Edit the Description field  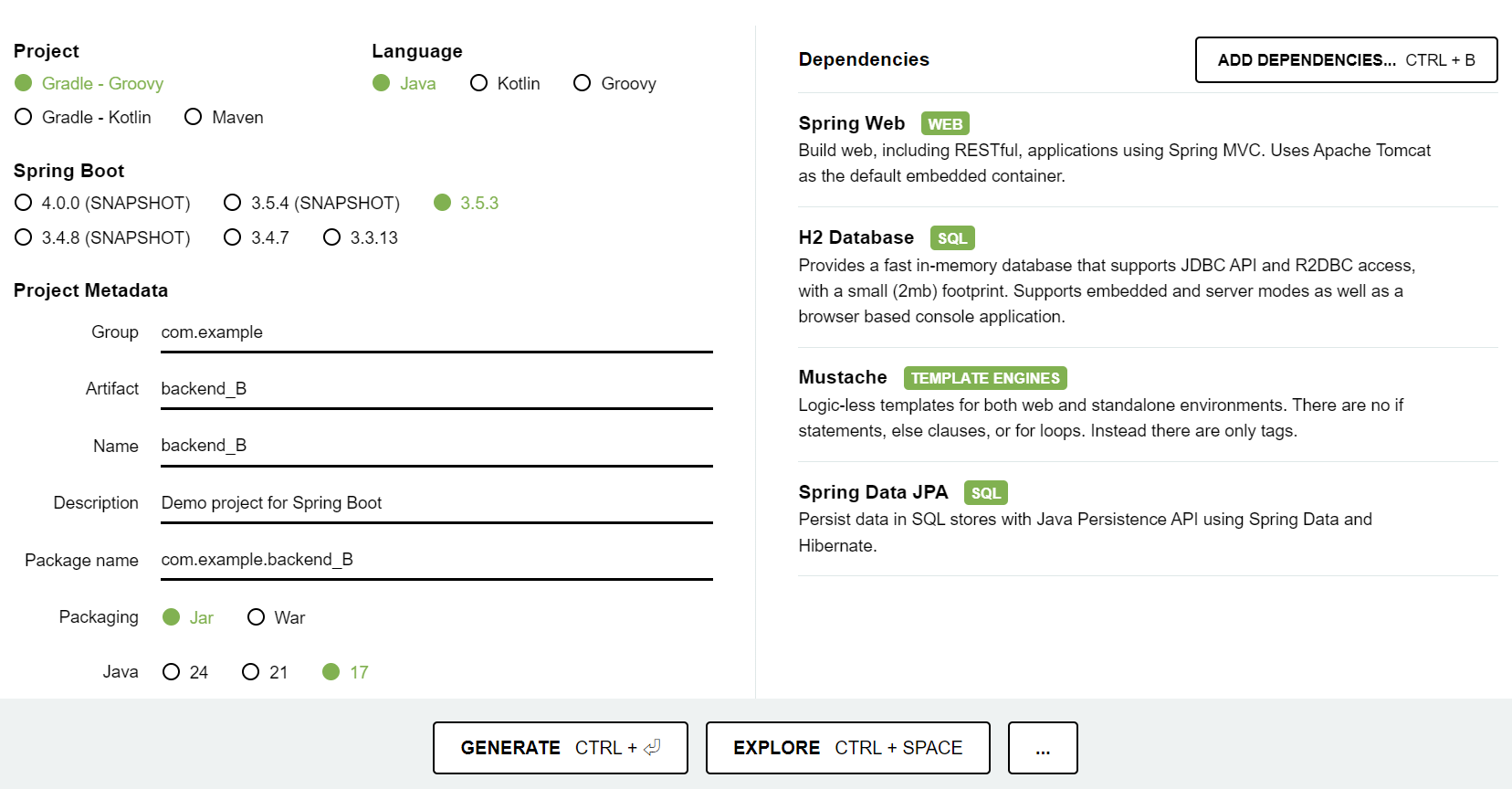pyautogui.click(x=436, y=503)
